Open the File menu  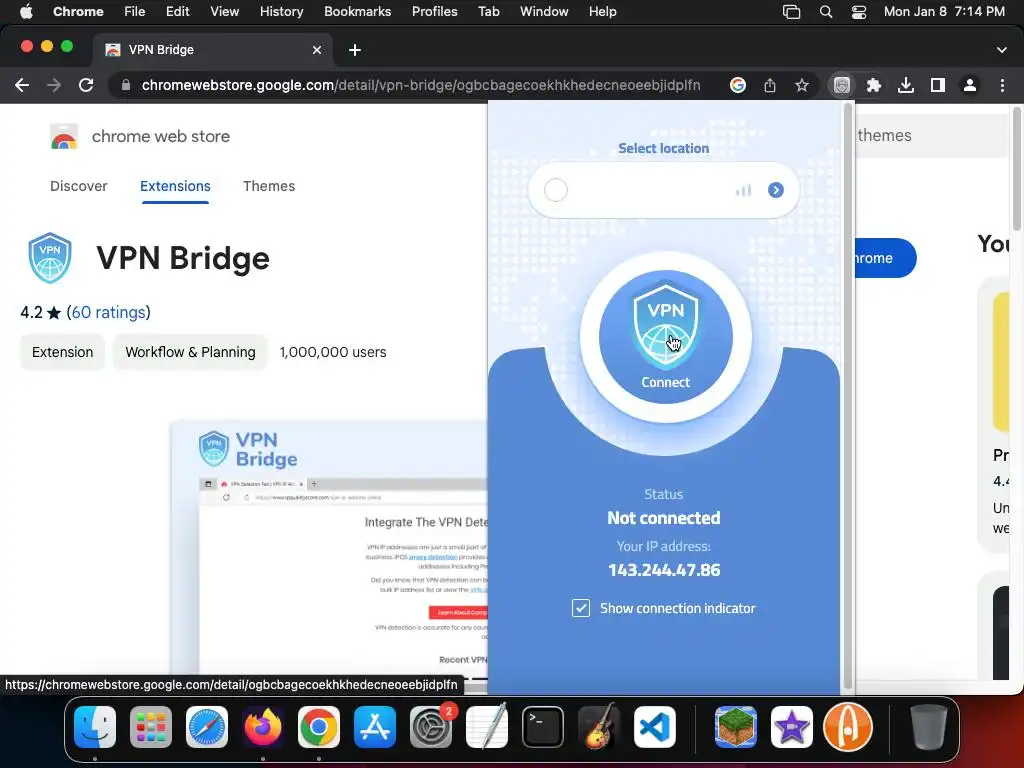pyautogui.click(x=135, y=12)
